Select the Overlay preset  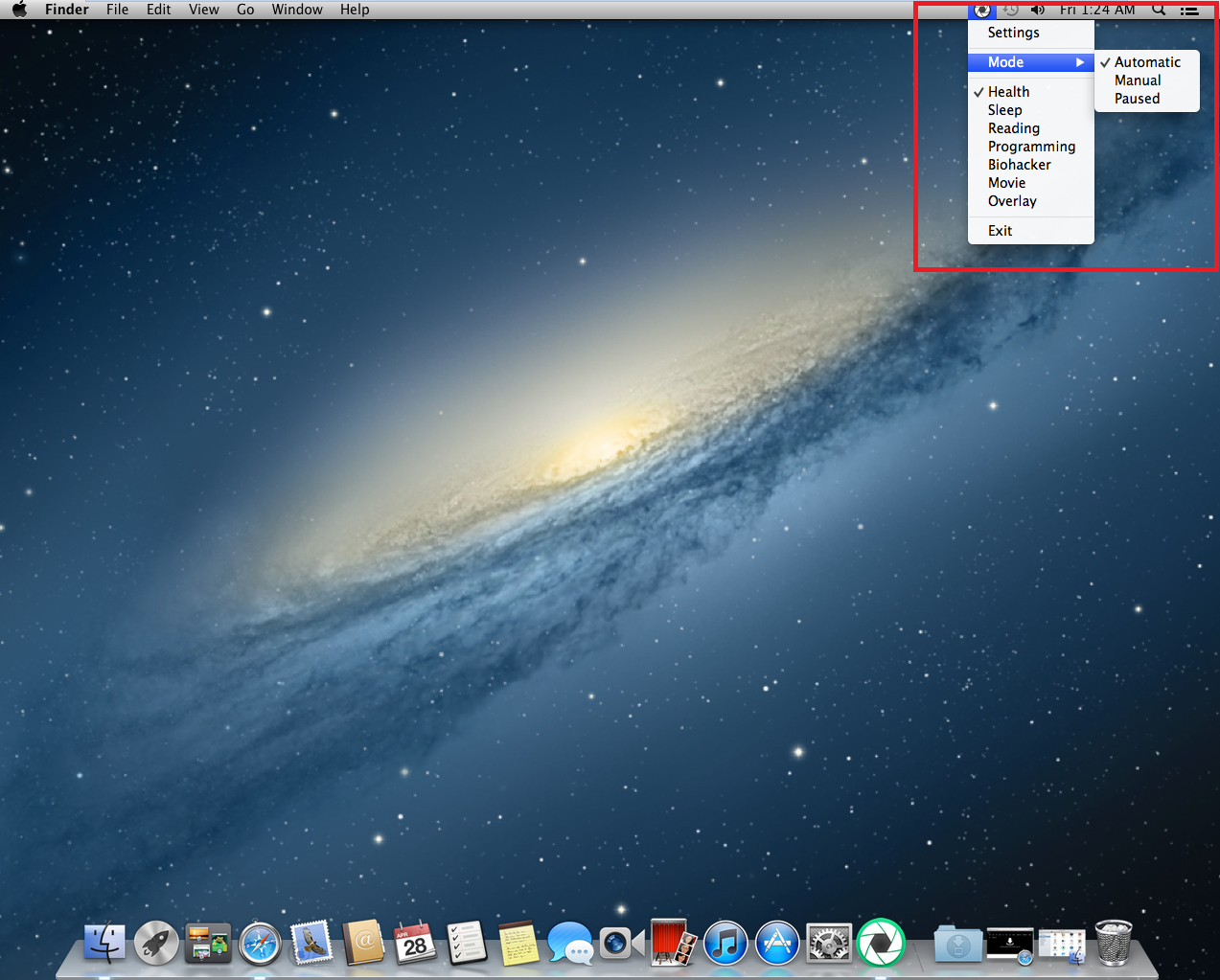tap(1030, 201)
